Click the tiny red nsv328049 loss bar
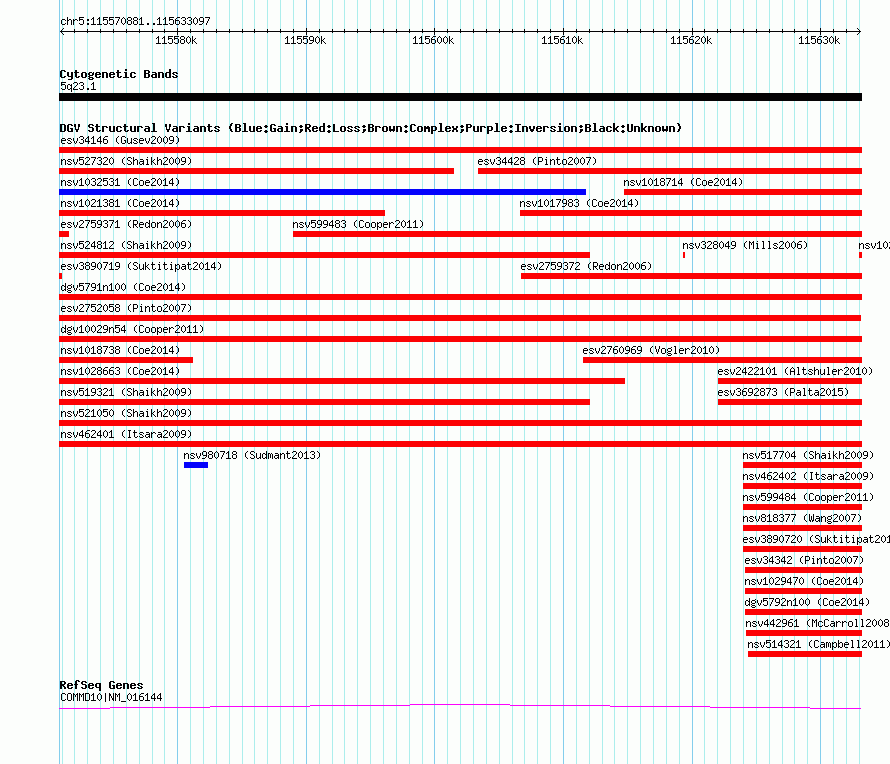 coord(684,255)
